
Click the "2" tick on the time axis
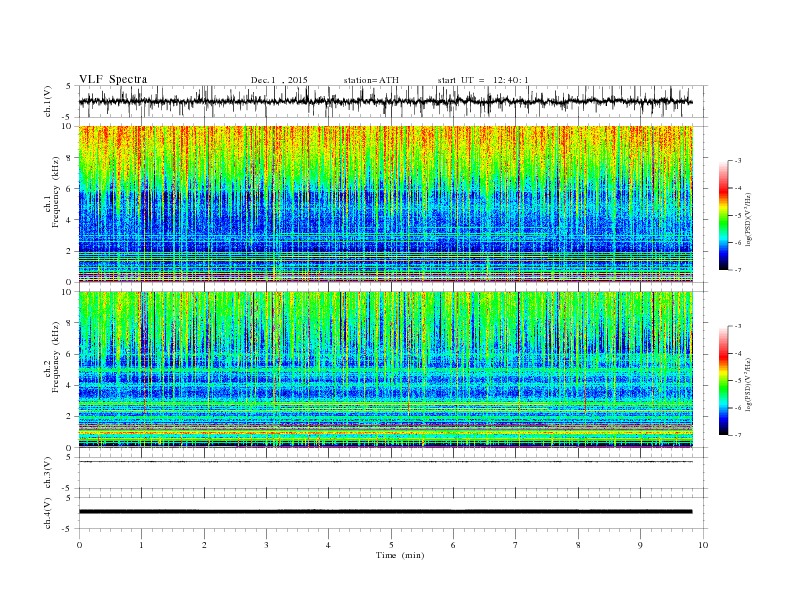pos(204,545)
